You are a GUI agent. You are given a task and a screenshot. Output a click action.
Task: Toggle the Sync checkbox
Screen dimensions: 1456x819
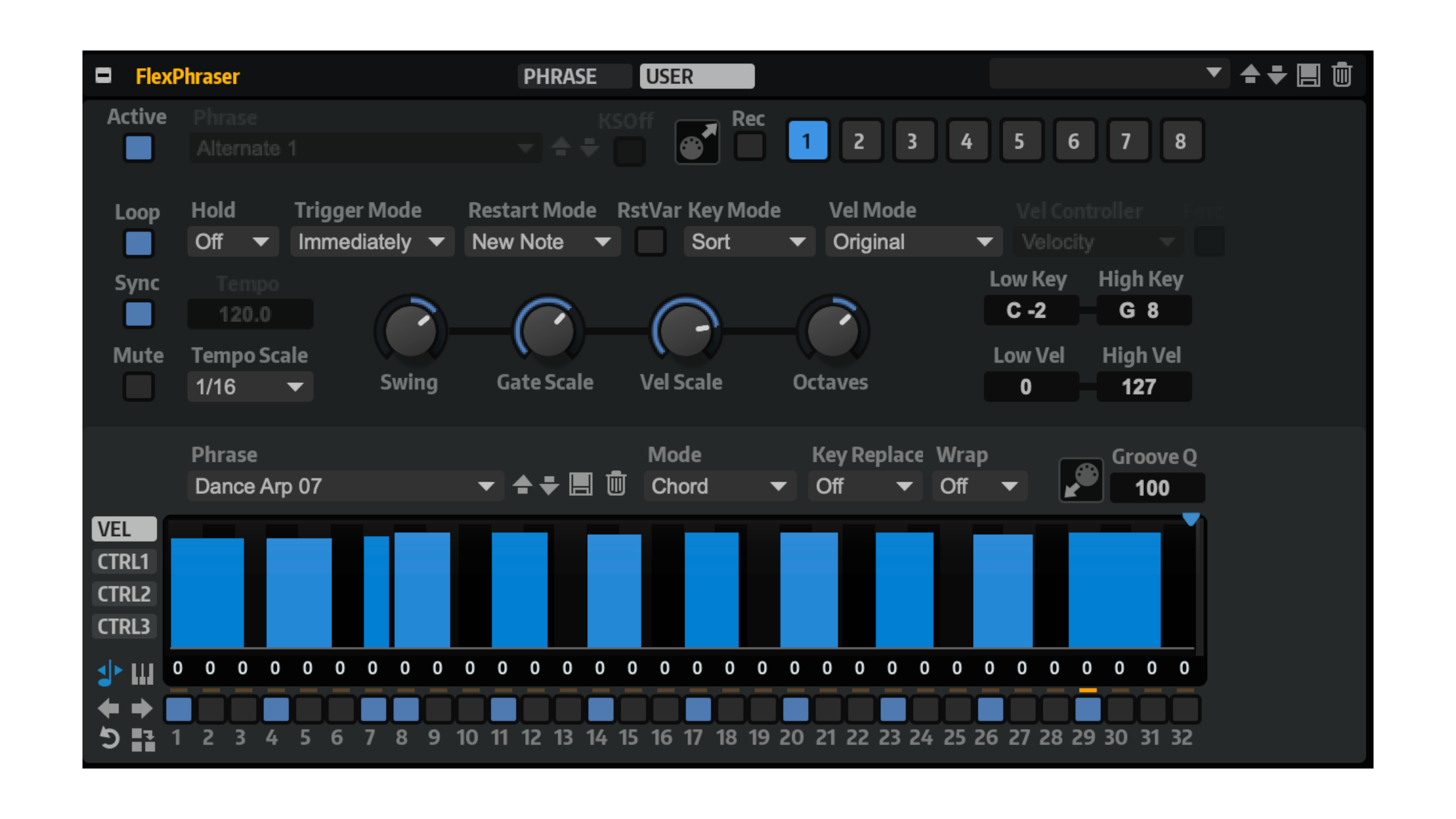[139, 314]
